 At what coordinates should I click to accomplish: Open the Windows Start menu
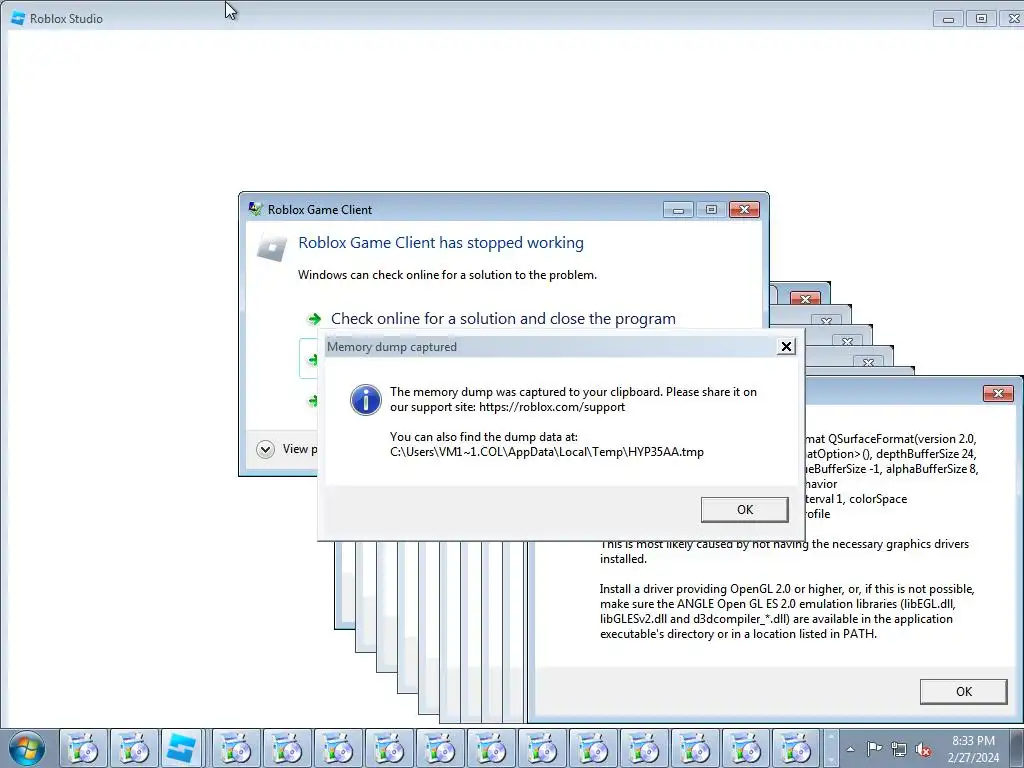pos(26,748)
